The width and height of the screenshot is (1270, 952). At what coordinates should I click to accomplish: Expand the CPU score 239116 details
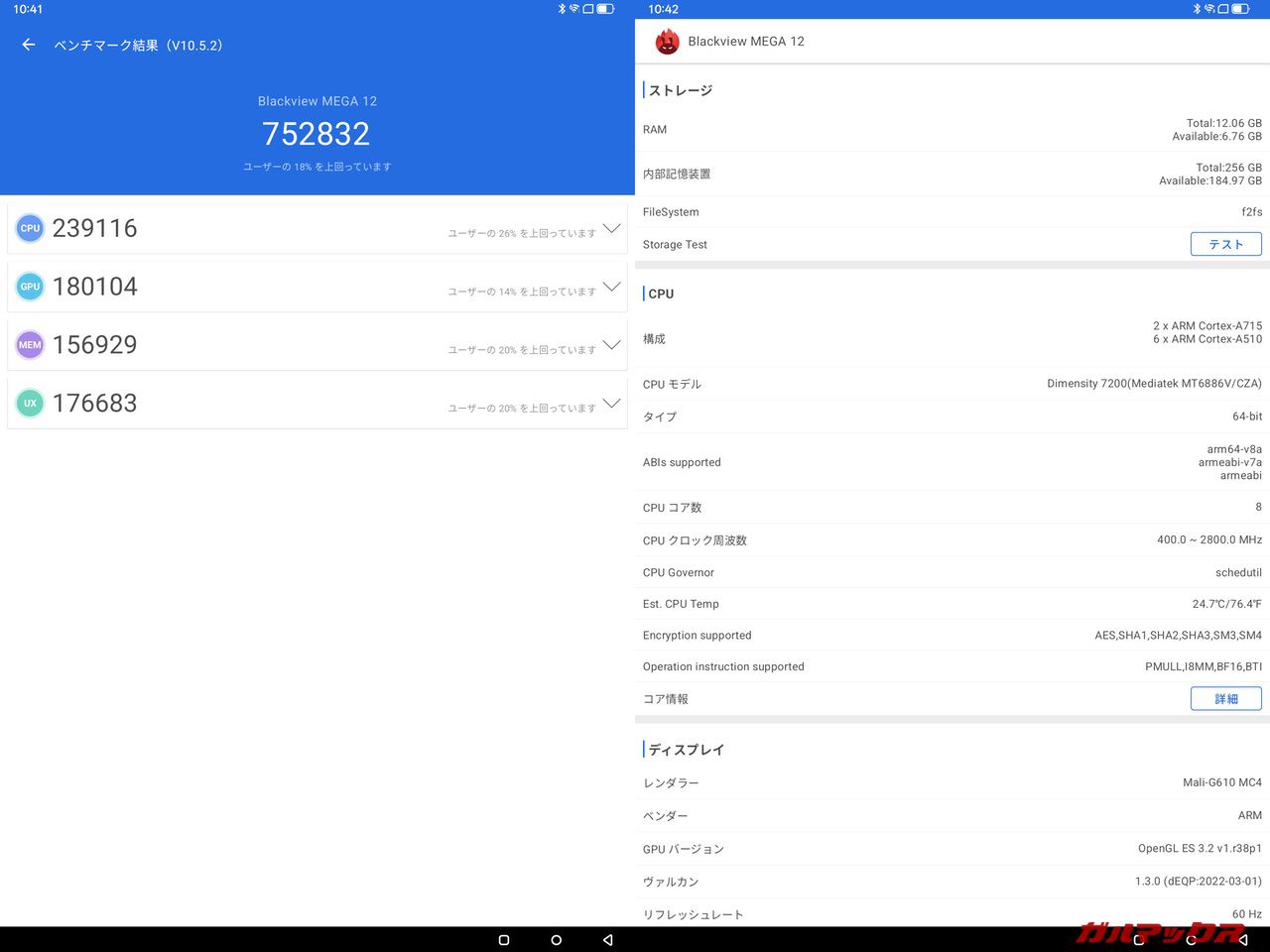tap(611, 228)
